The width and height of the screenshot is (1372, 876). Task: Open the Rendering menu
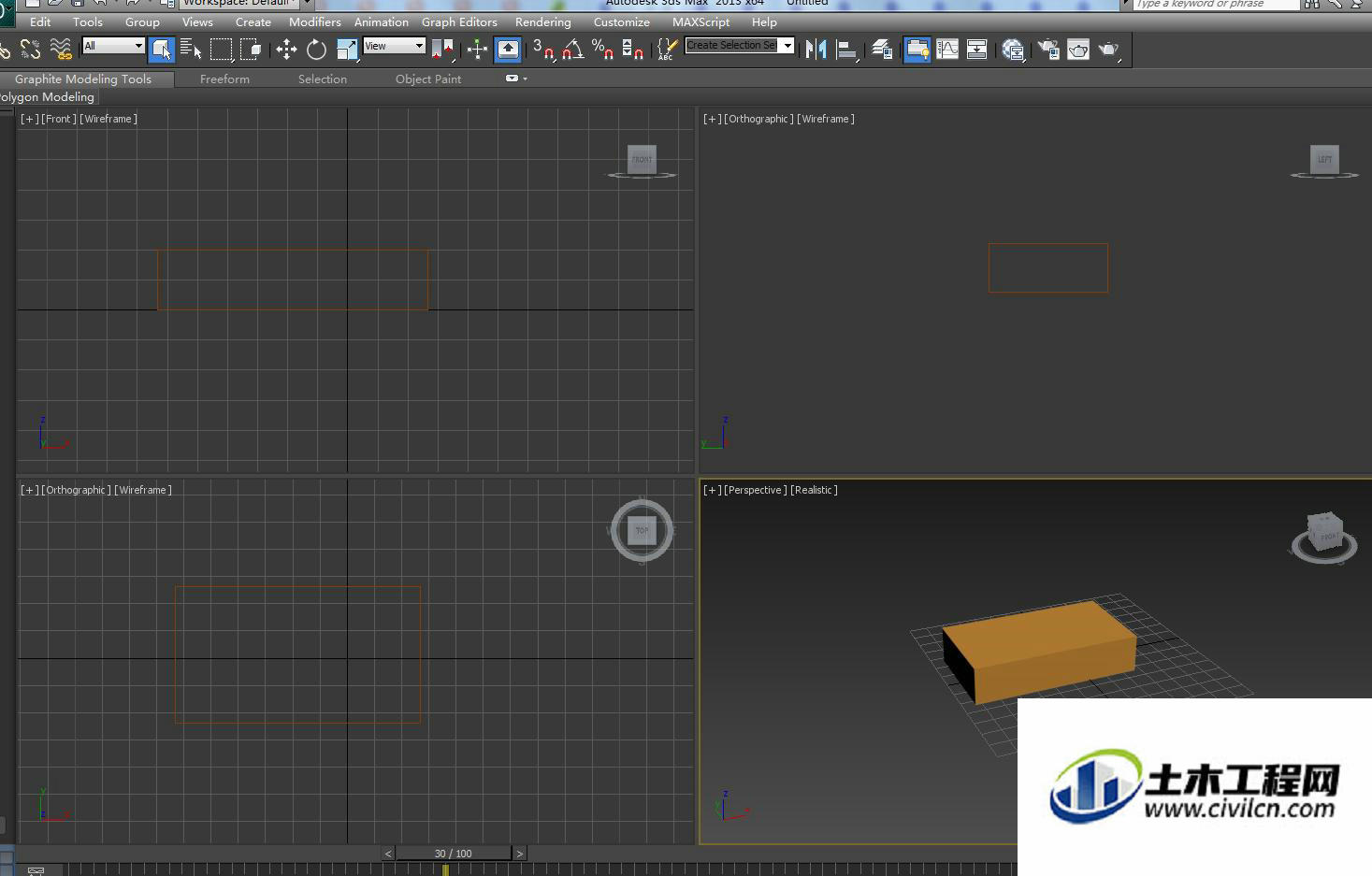pos(542,22)
